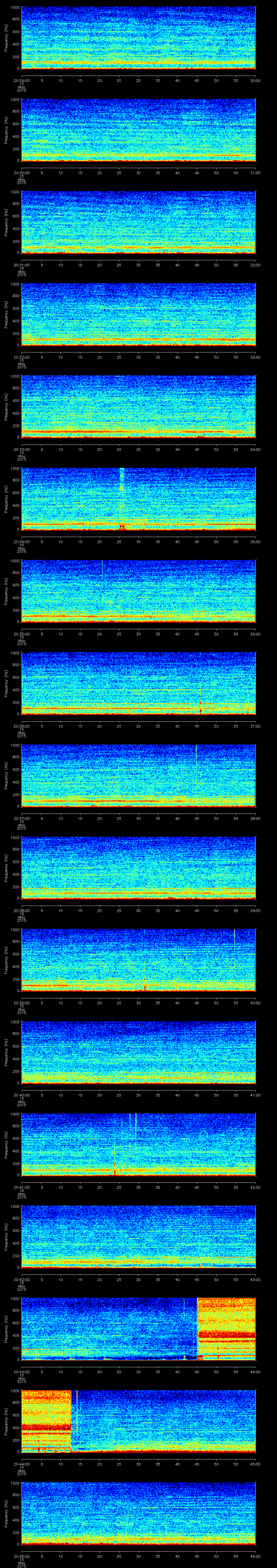The width and height of the screenshot is (277, 1568).
Task: Click the 44:00 end label under the 20:43:00 panel
Action: click(255, 1371)
